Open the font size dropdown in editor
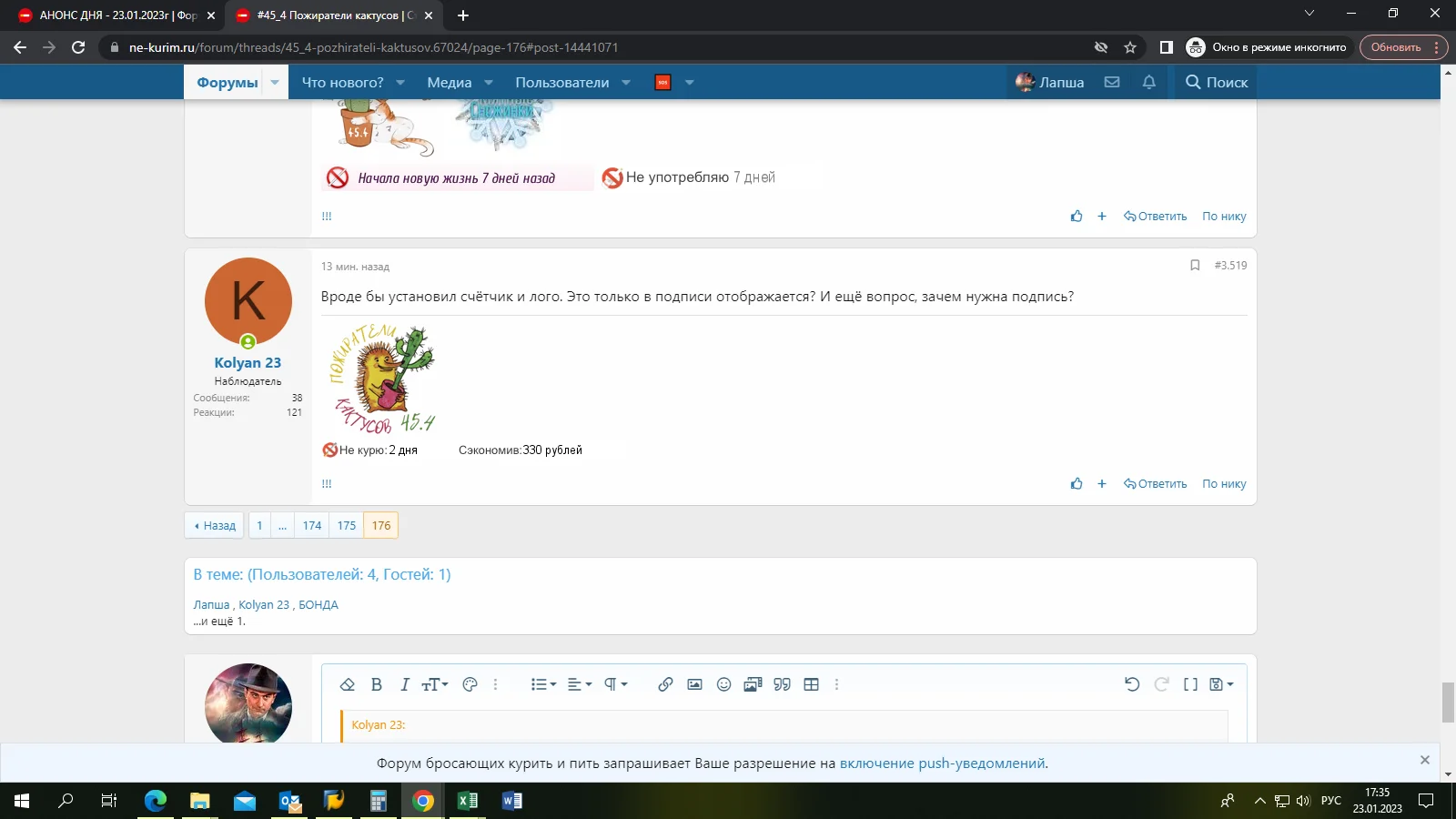 click(x=435, y=684)
